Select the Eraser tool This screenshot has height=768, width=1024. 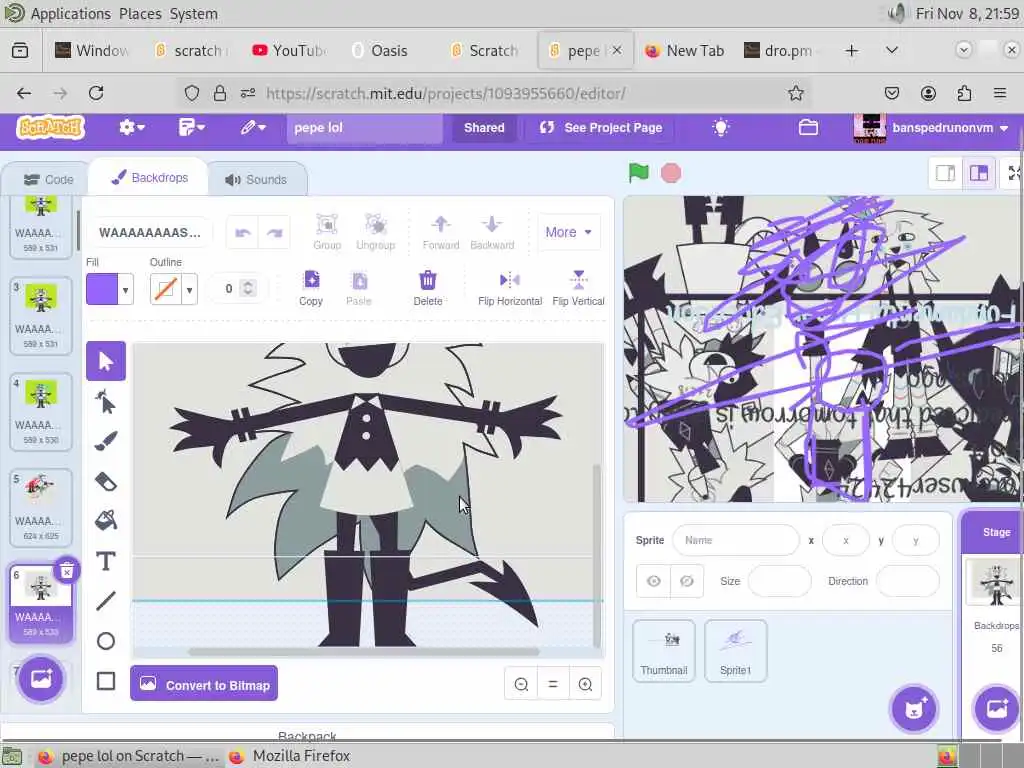[x=106, y=482]
